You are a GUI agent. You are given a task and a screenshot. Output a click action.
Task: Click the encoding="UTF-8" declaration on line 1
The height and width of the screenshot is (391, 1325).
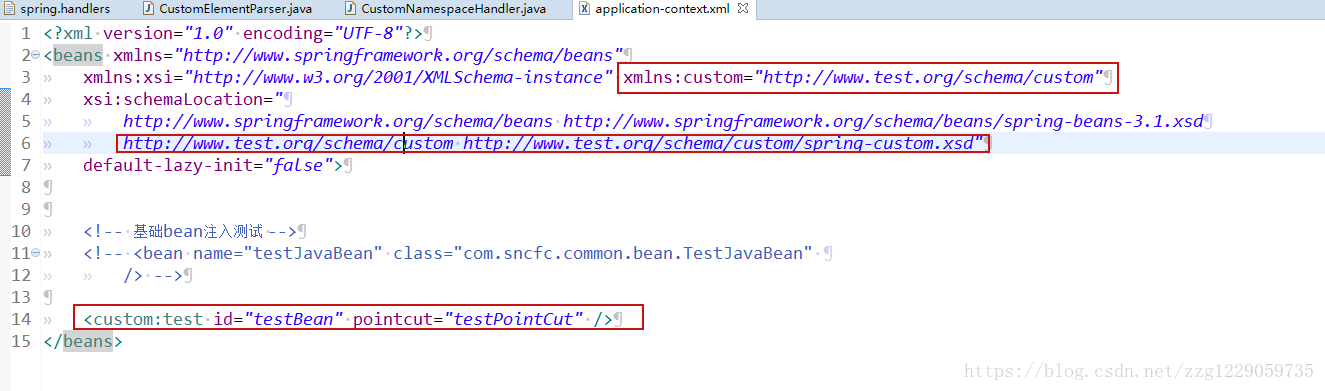(x=323, y=33)
